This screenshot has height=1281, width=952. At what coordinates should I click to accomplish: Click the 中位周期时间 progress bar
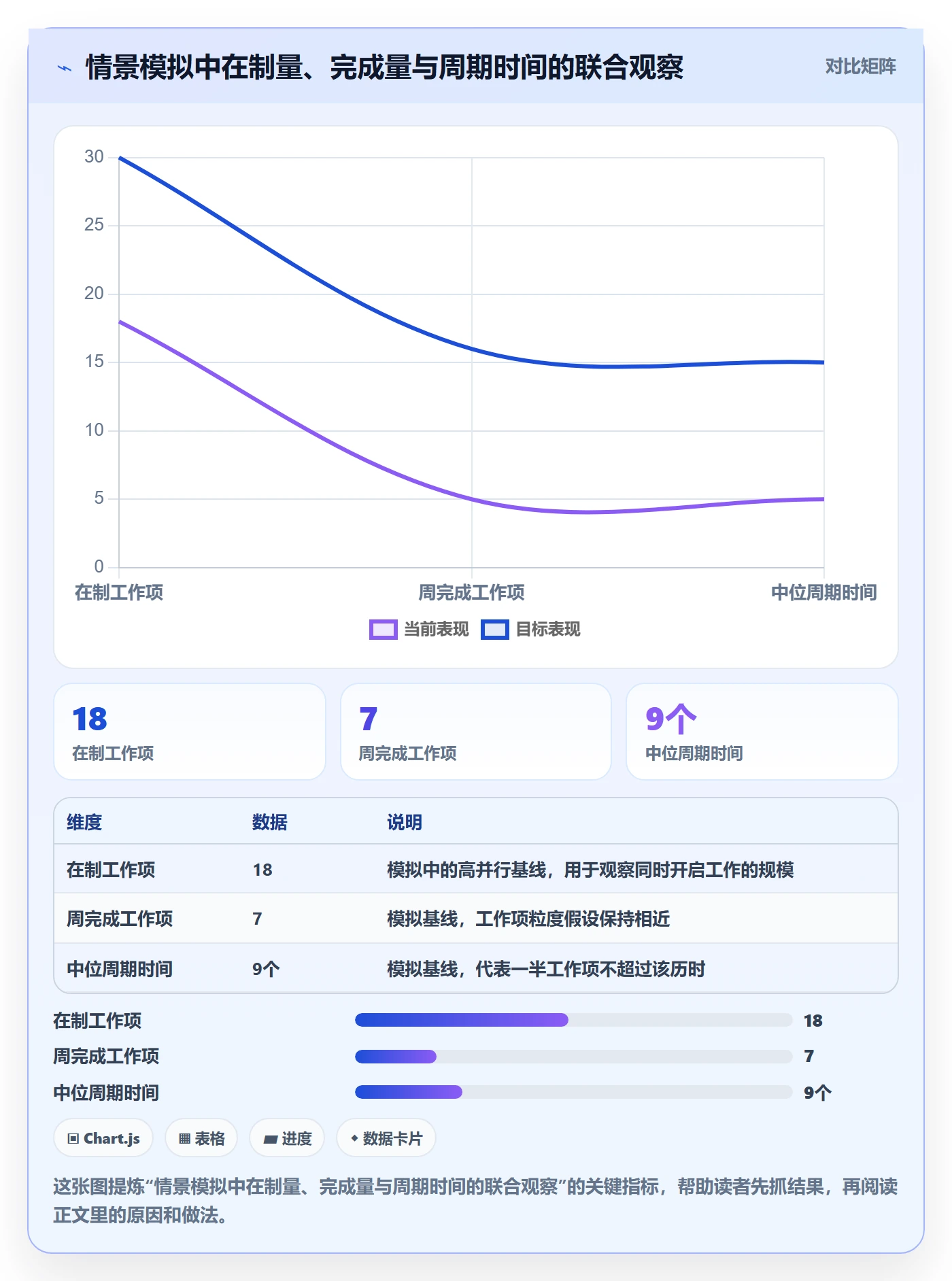tap(574, 1092)
